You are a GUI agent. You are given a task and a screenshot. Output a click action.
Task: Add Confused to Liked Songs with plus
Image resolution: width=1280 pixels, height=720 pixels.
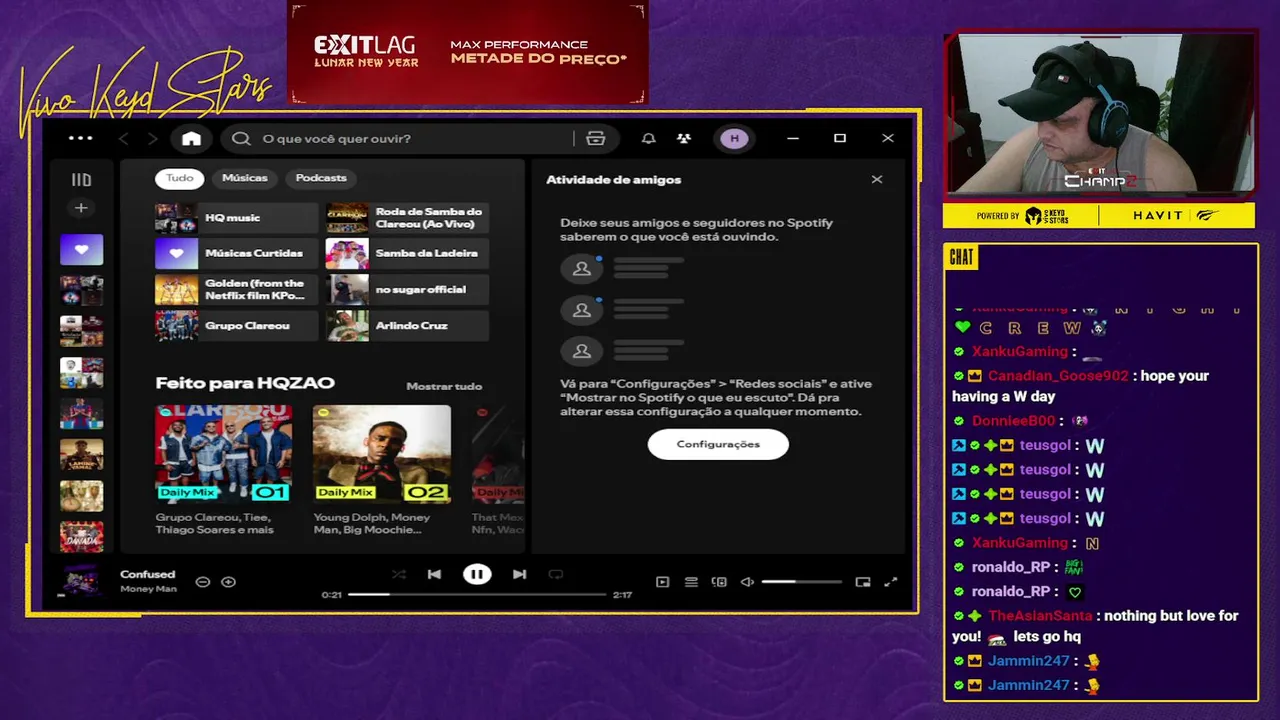tap(228, 582)
